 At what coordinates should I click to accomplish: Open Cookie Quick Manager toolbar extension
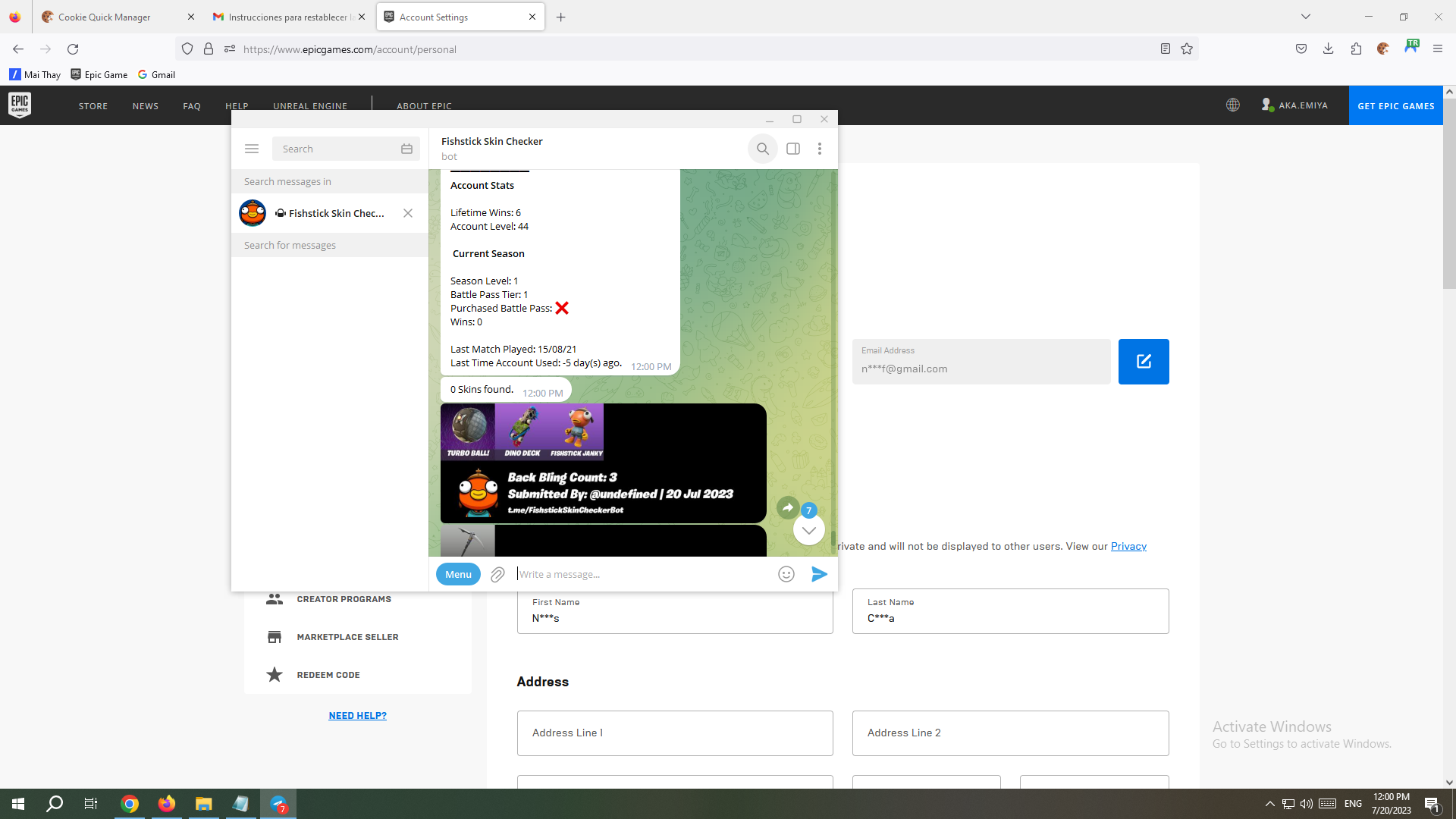1383,49
